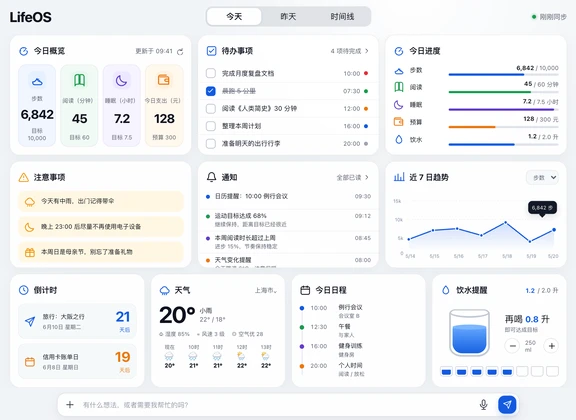The width and height of the screenshot is (576, 420).
Task: Click the 通知 bell icon
Action: [212, 177]
